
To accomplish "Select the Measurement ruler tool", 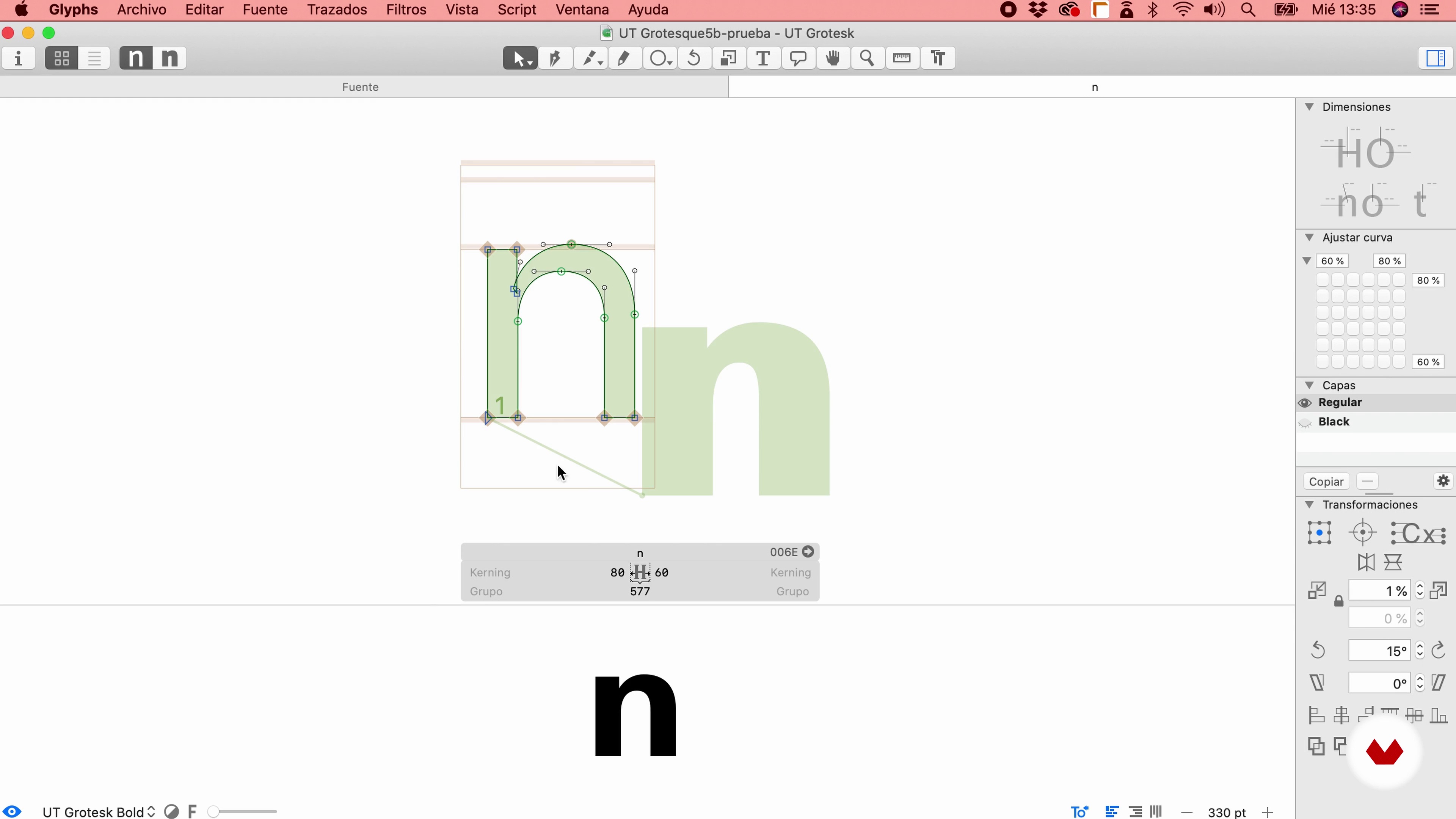I will (x=902, y=58).
